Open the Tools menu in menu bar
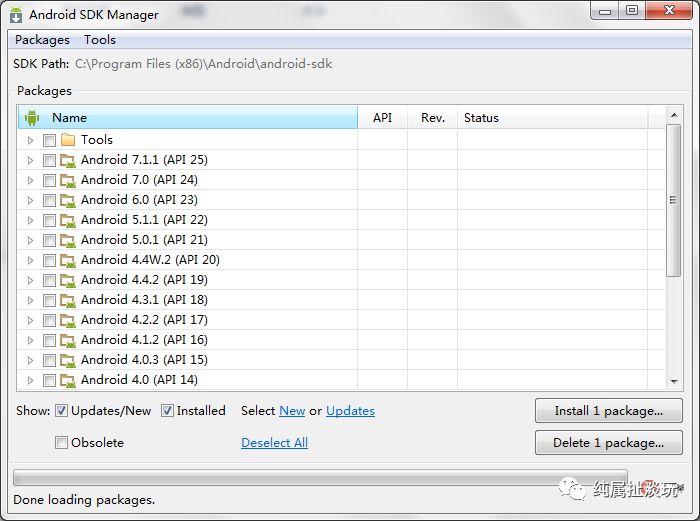This screenshot has width=700, height=521. pos(100,40)
